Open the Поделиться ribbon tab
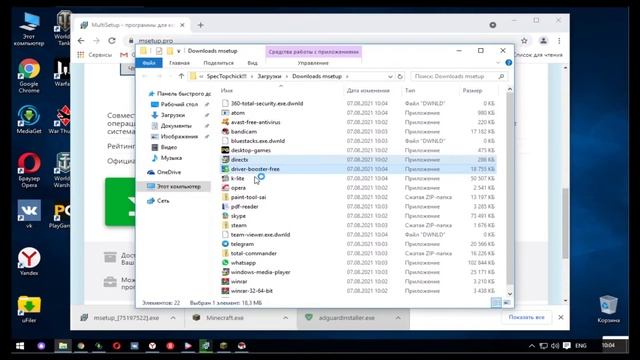Image resolution: width=640 pixels, height=360 pixels. 218,63
